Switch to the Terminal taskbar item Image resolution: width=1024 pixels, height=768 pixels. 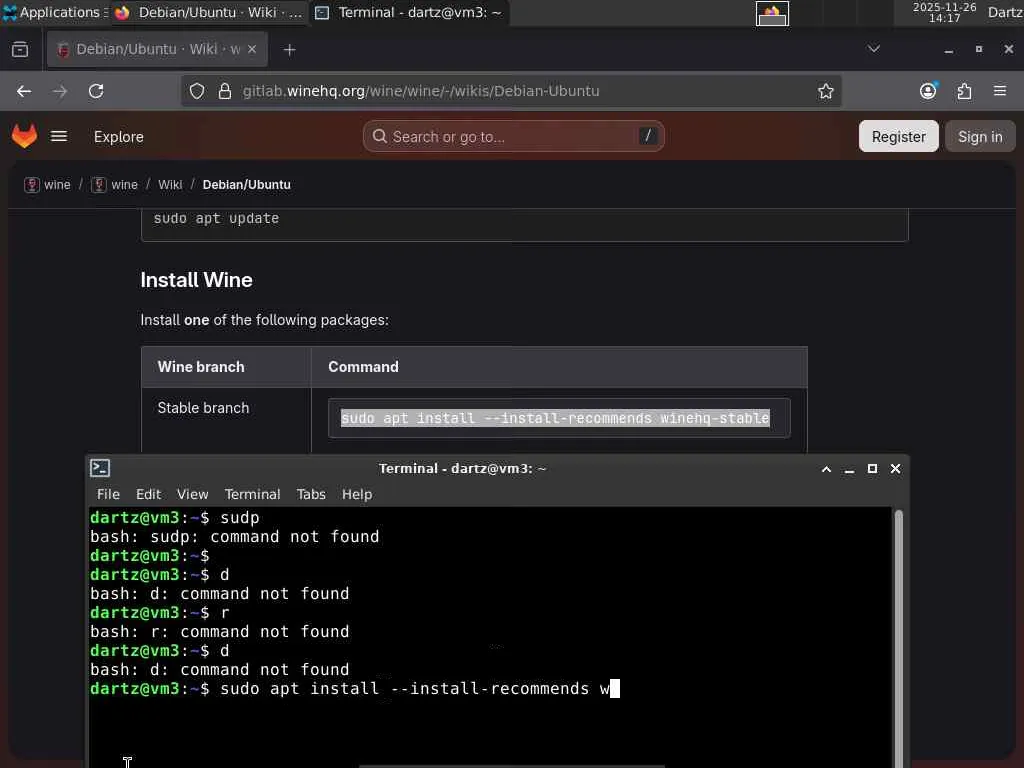pyautogui.click(x=409, y=12)
